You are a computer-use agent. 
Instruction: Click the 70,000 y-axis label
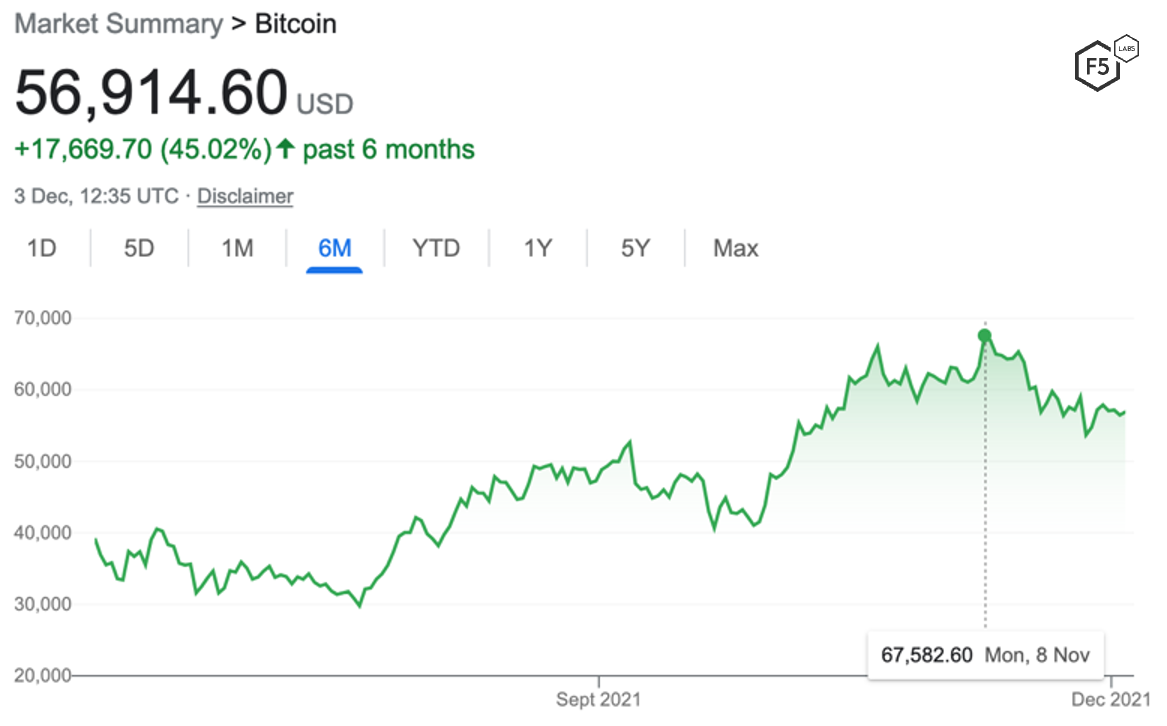tap(43, 318)
